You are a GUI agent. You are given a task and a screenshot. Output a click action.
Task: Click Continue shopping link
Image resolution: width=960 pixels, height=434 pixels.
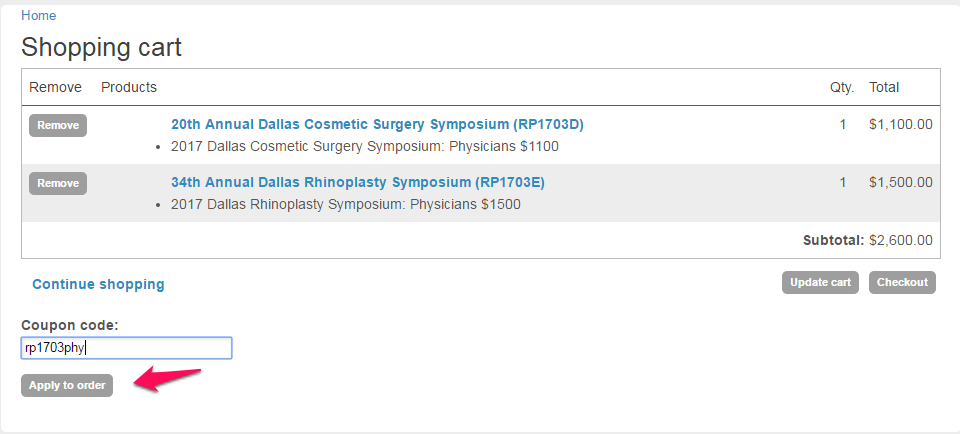pos(98,284)
